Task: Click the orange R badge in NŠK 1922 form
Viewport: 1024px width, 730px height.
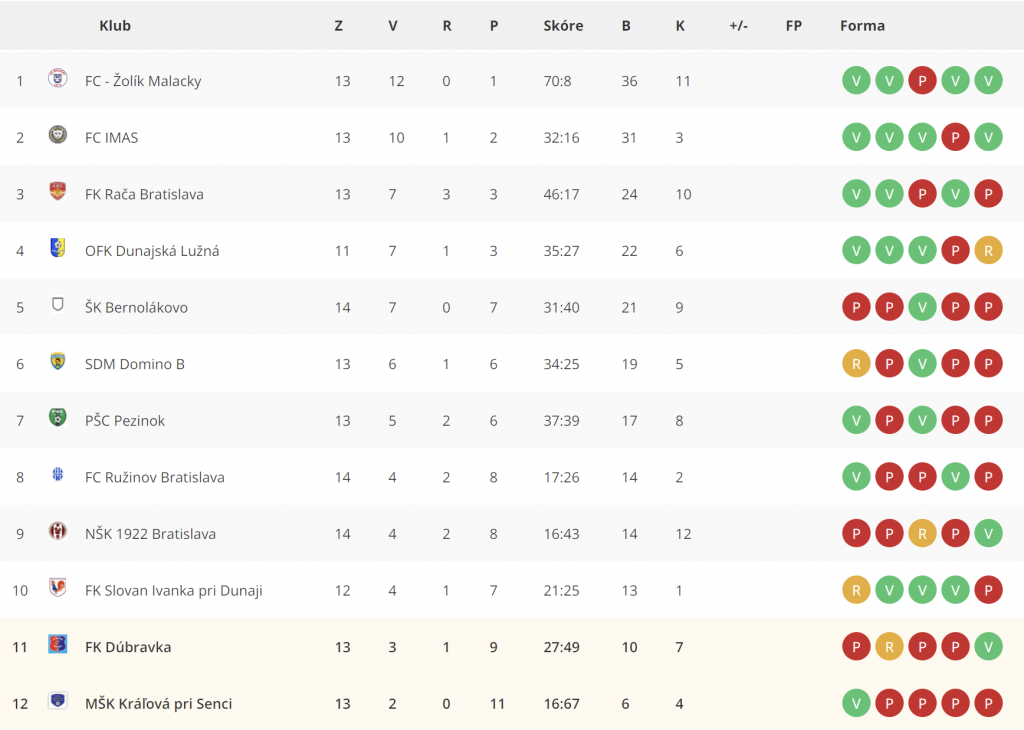Action: (922, 534)
